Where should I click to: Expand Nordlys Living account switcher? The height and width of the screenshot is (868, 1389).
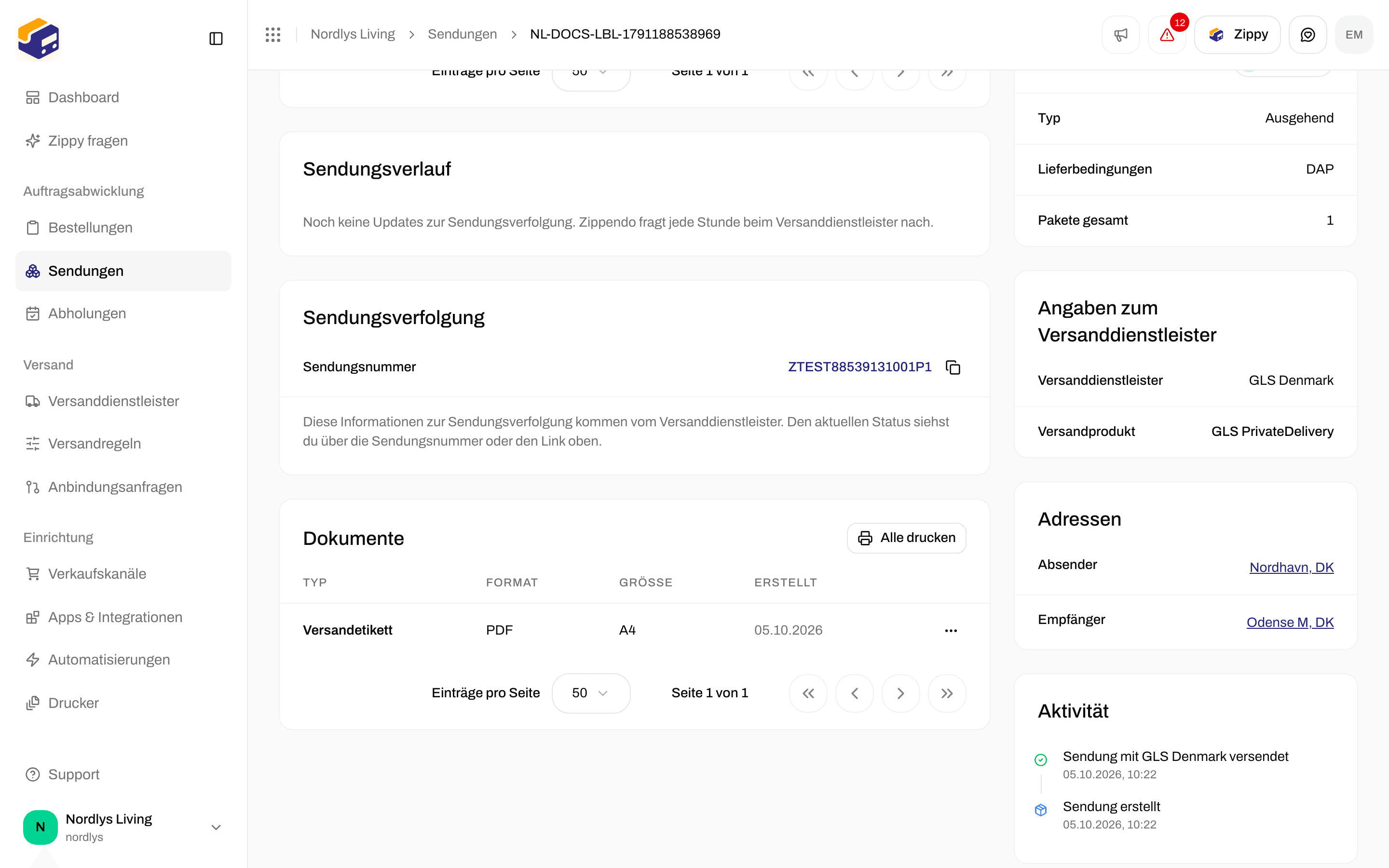click(x=123, y=827)
